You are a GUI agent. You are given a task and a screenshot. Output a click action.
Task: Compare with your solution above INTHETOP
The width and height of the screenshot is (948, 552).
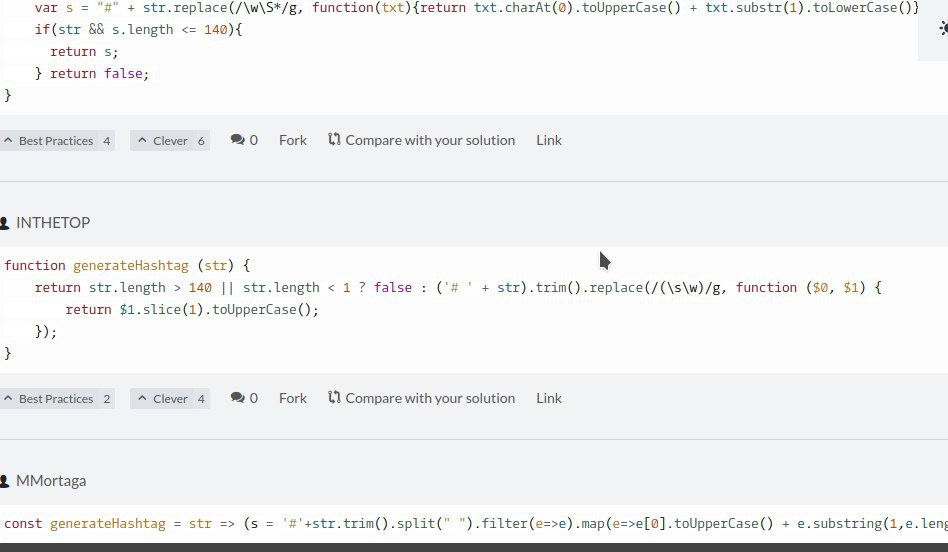[421, 140]
